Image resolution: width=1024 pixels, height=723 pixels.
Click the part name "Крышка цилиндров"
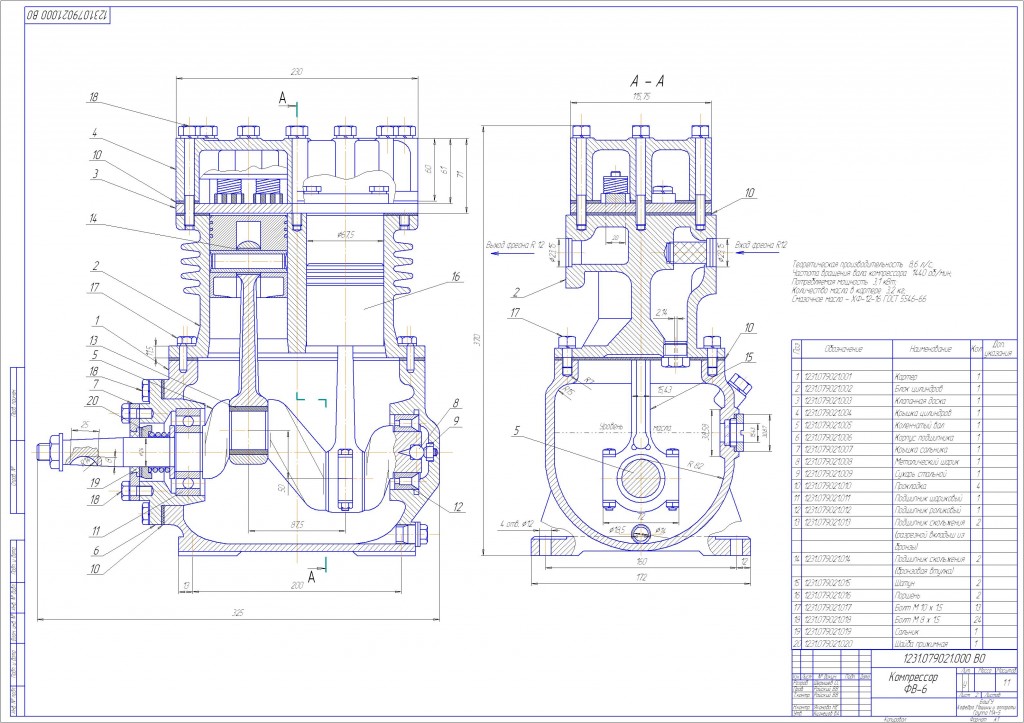[x=922, y=413]
